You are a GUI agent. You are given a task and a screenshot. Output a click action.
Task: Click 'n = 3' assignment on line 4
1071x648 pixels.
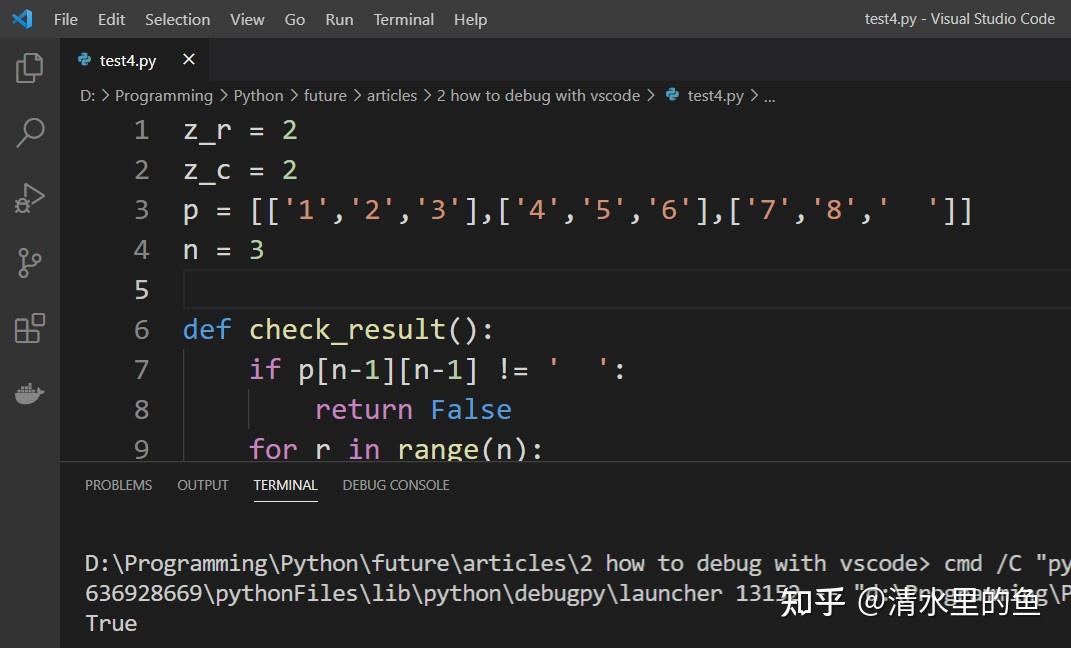[x=223, y=250]
